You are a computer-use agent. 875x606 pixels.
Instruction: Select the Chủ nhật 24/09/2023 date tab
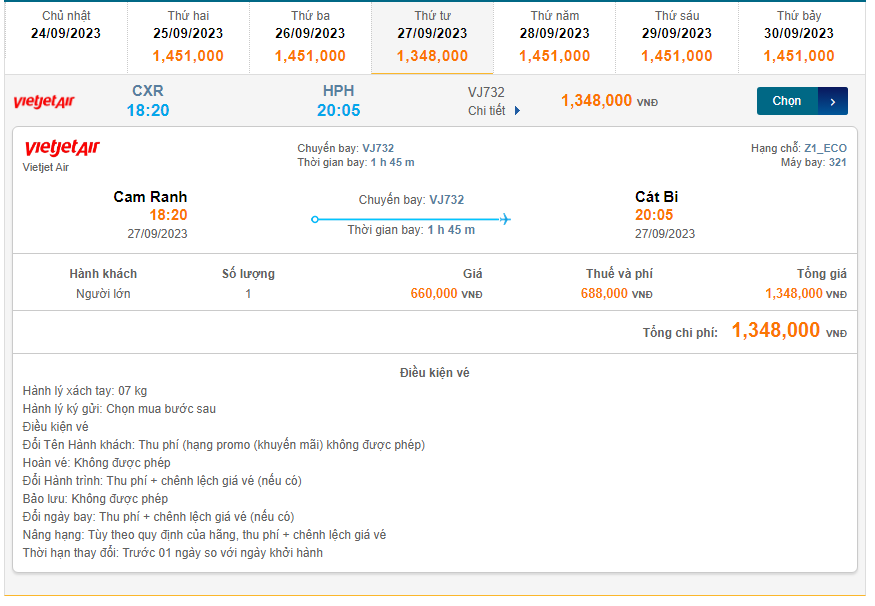[x=66, y=37]
